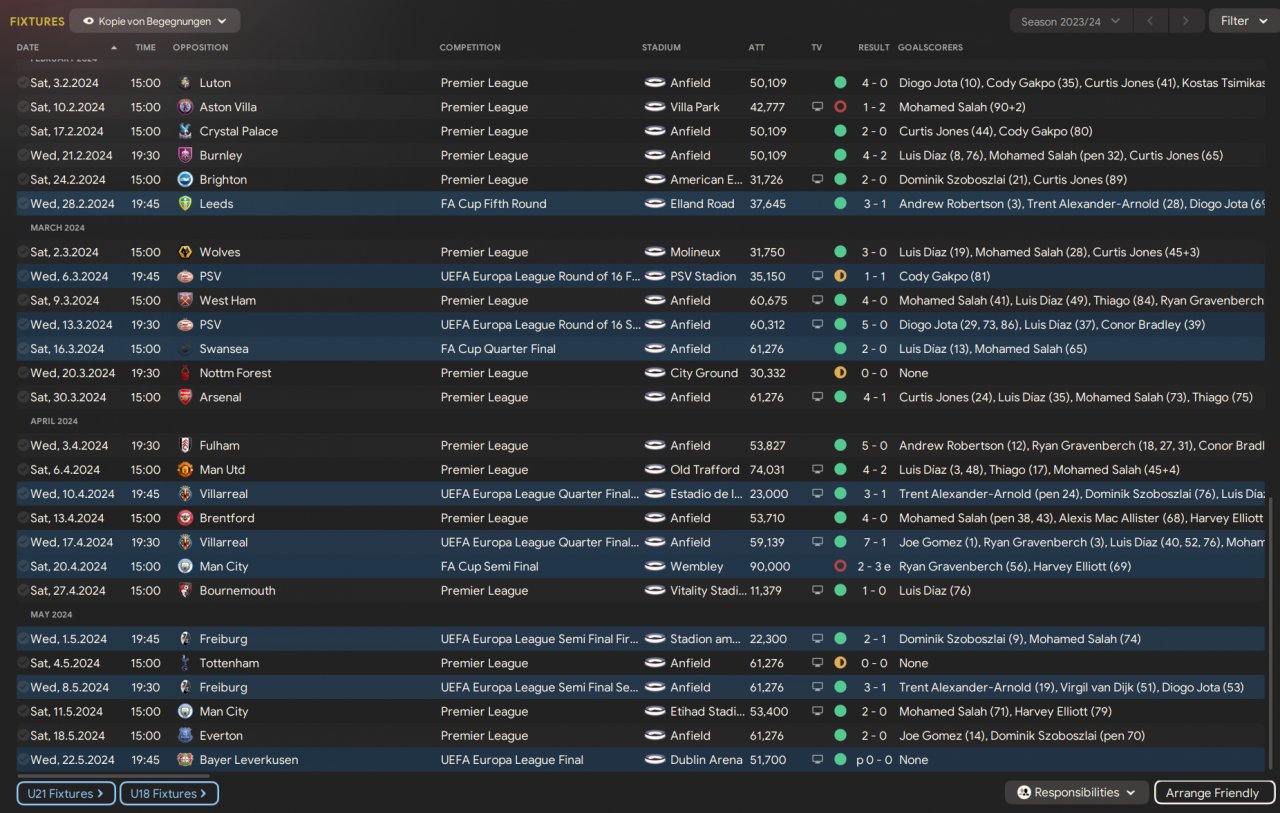Viewport: 1280px width, 813px height.
Task: Click the stadium icon beside Villa Park
Action: coord(655,107)
